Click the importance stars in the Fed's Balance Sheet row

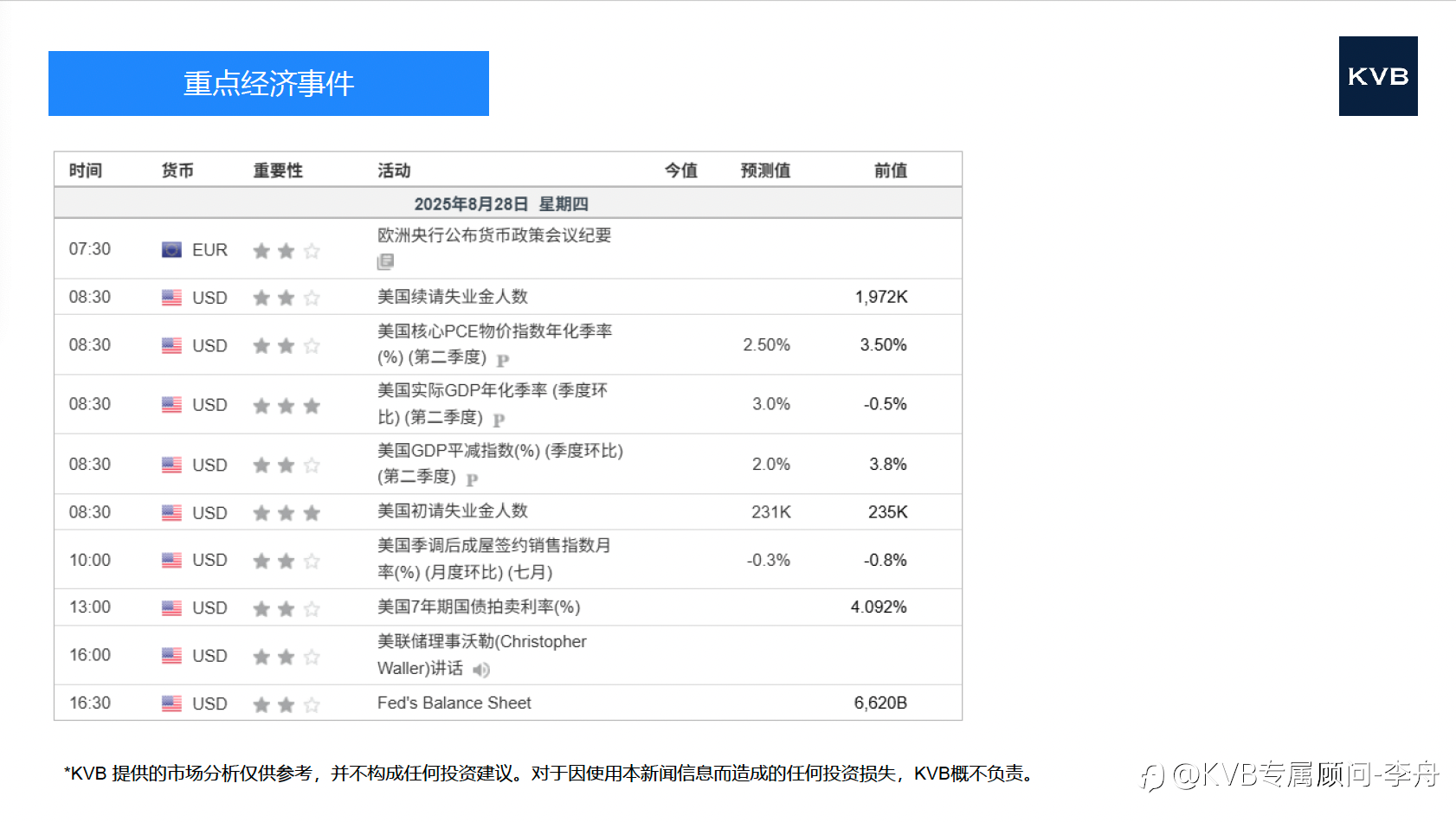click(287, 704)
